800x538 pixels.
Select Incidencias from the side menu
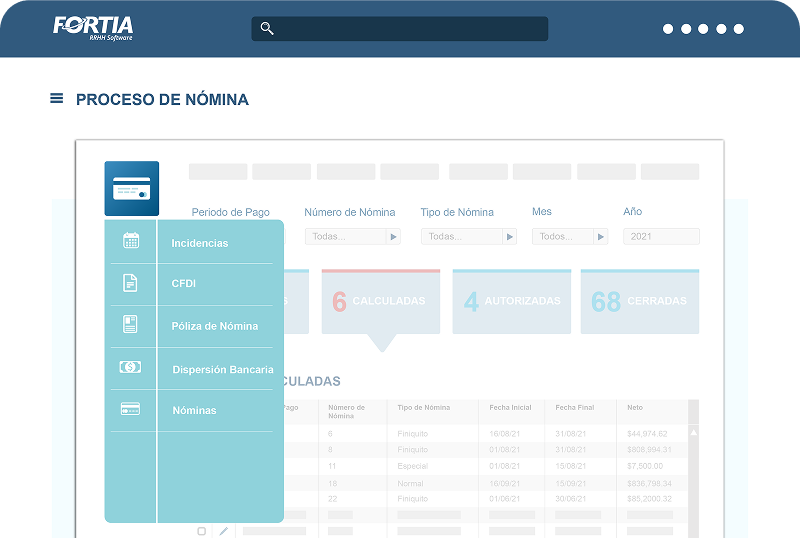(x=200, y=243)
